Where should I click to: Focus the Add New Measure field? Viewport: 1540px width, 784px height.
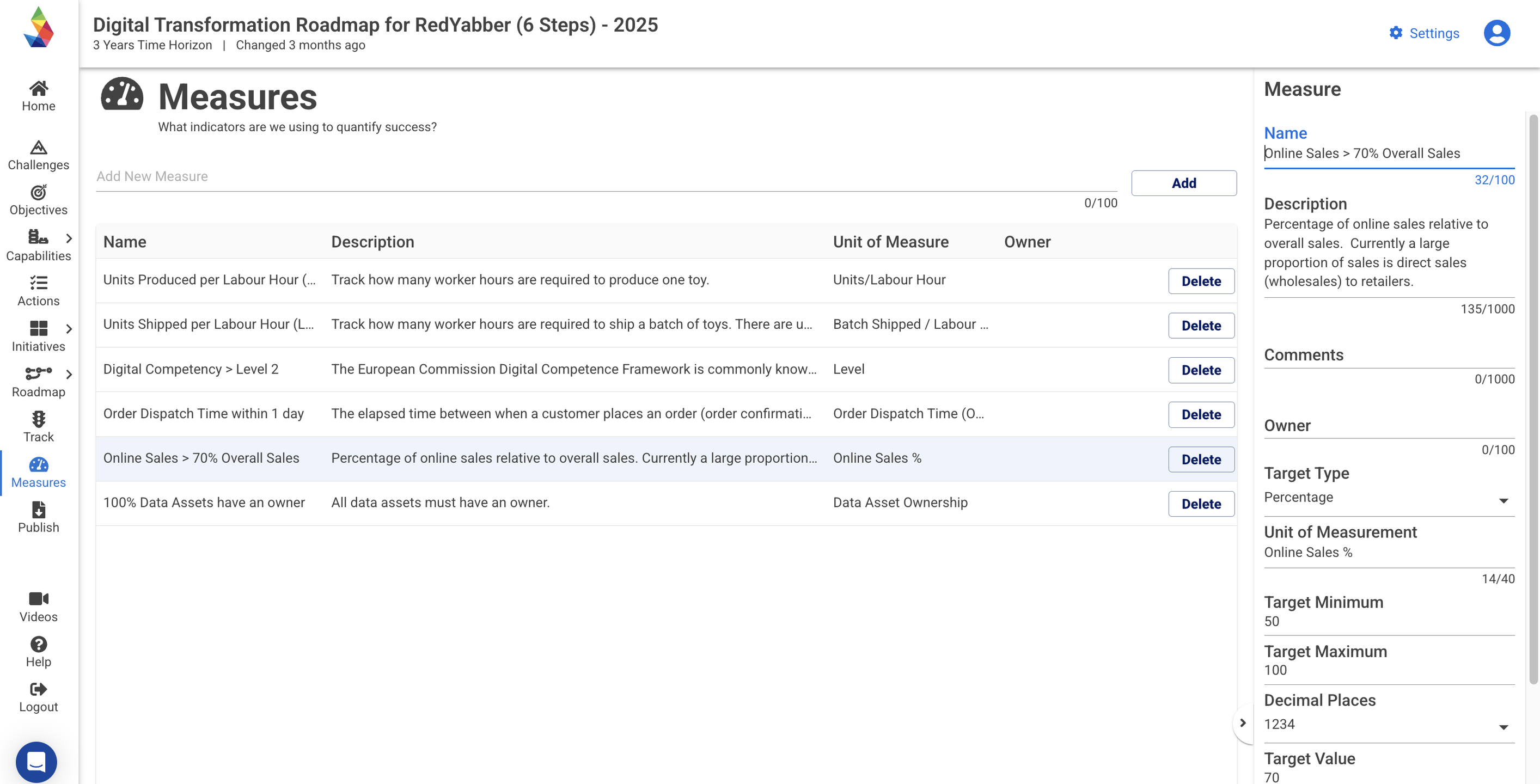click(606, 177)
